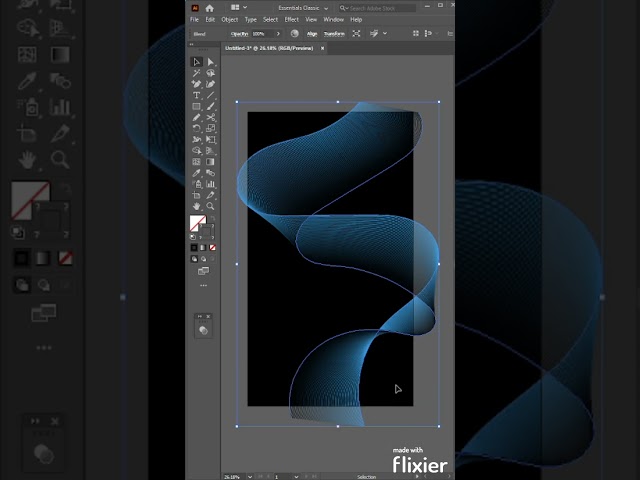Reset default fill and stroke
The width and height of the screenshot is (640, 480).
click(x=193, y=237)
